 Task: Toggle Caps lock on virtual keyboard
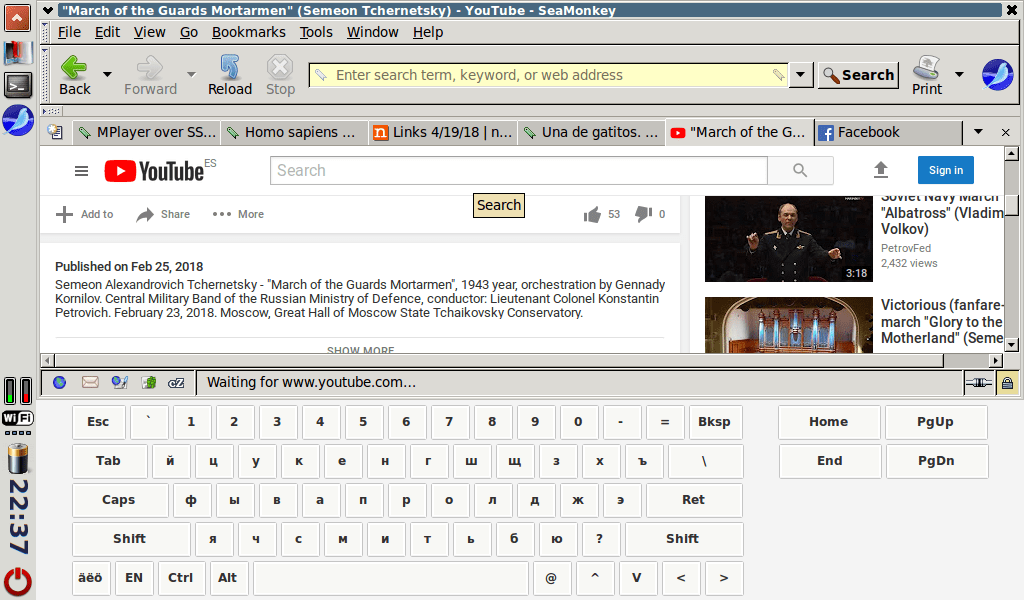(x=119, y=500)
